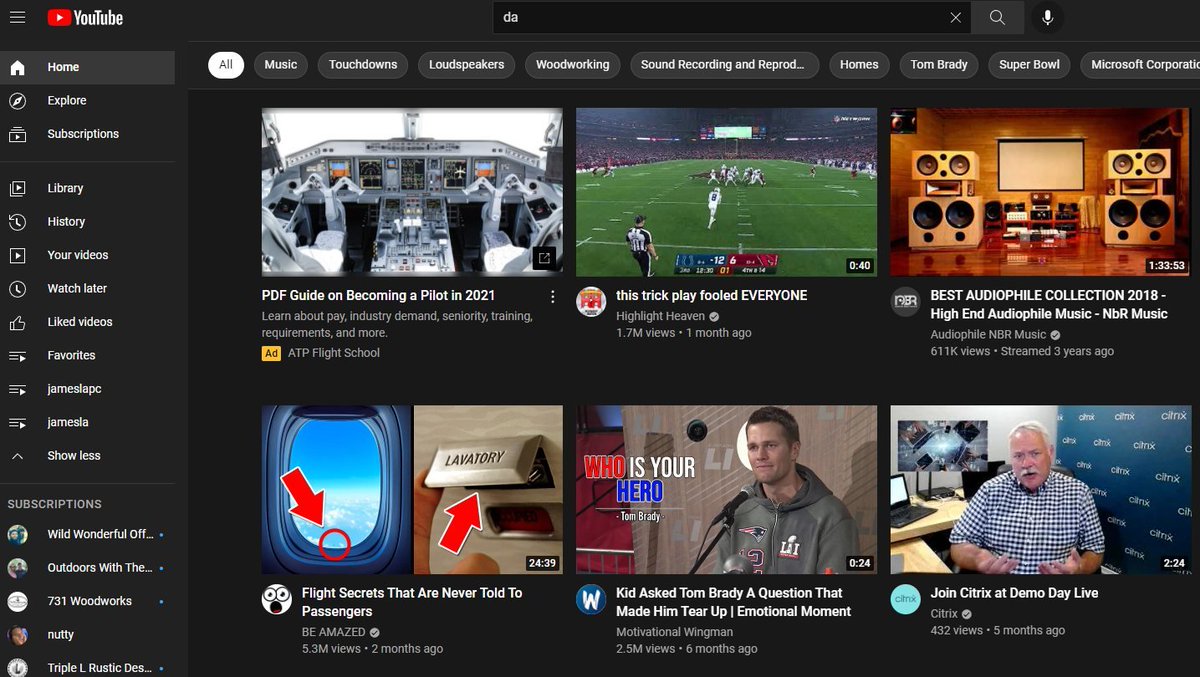Open three-dot menu on pilot ad
This screenshot has width=1200, height=677.
(x=552, y=296)
